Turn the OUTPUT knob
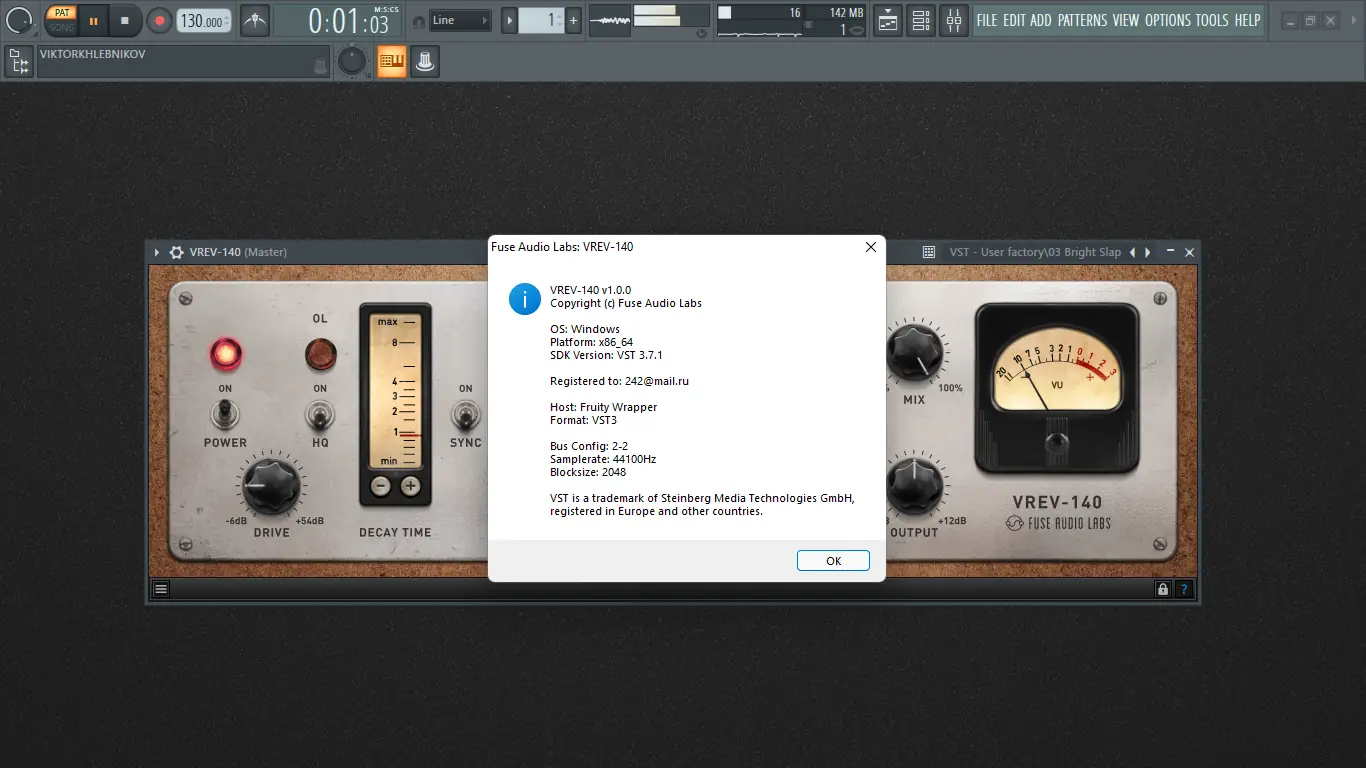The width and height of the screenshot is (1366, 768). [914, 484]
